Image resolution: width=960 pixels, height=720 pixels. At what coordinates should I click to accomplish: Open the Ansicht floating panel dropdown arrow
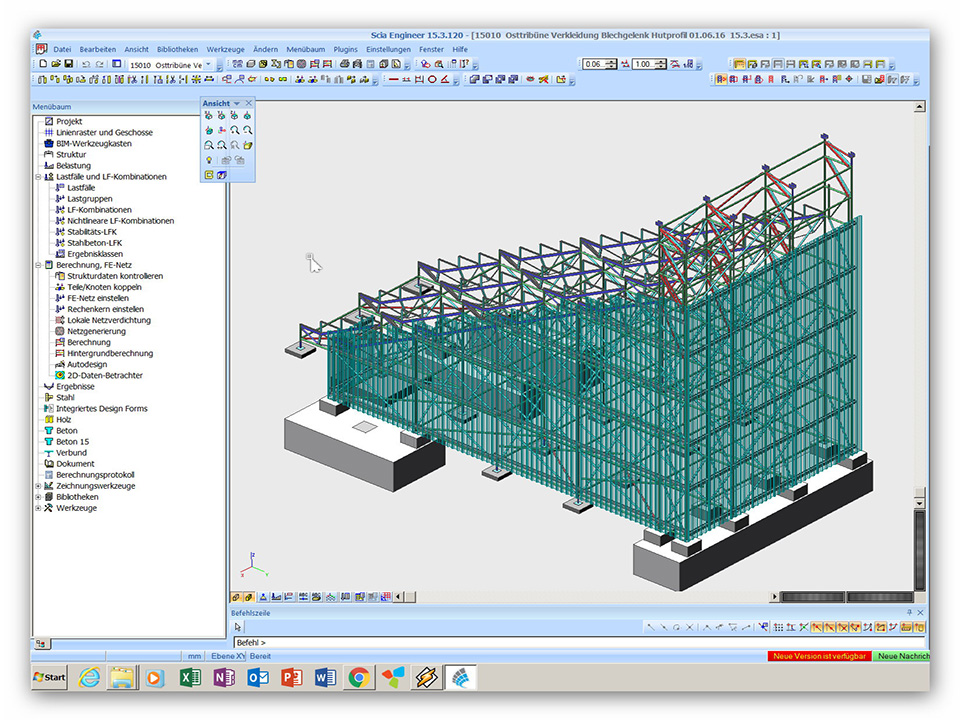coord(237,103)
